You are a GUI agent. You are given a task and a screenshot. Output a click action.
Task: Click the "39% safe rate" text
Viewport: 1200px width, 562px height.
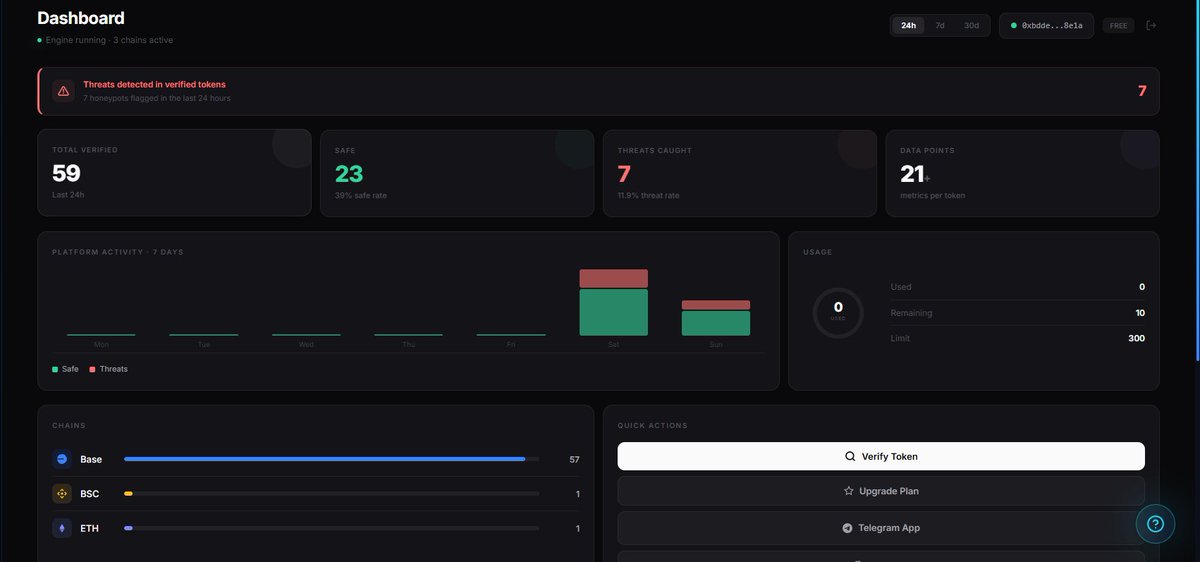tap(361, 195)
